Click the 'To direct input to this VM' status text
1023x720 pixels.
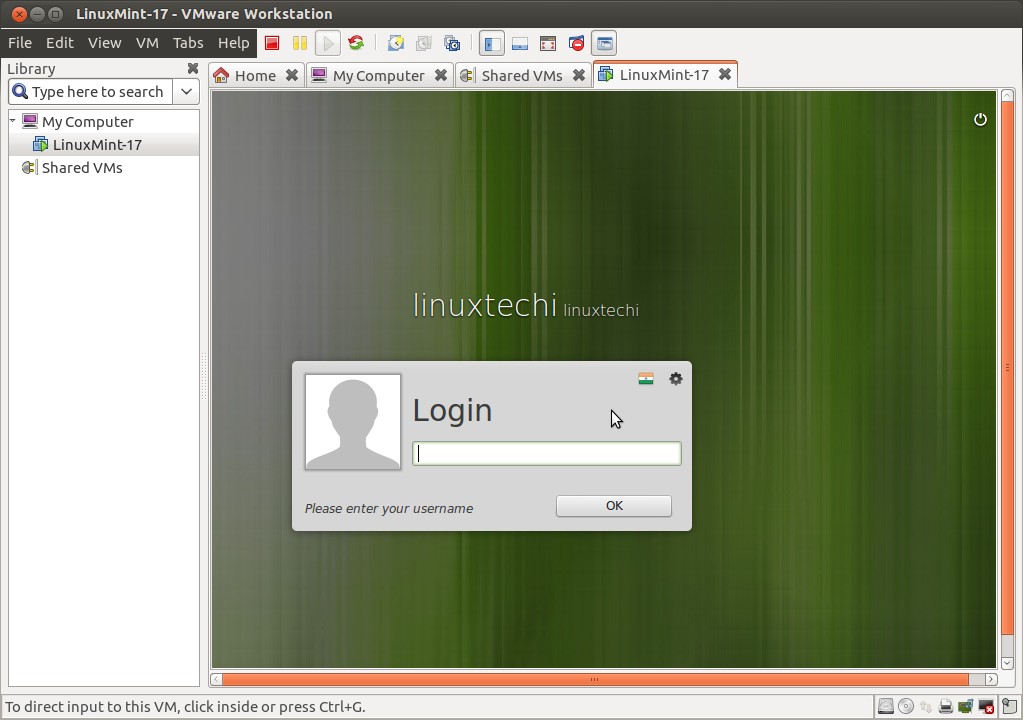pyautogui.click(x=185, y=707)
